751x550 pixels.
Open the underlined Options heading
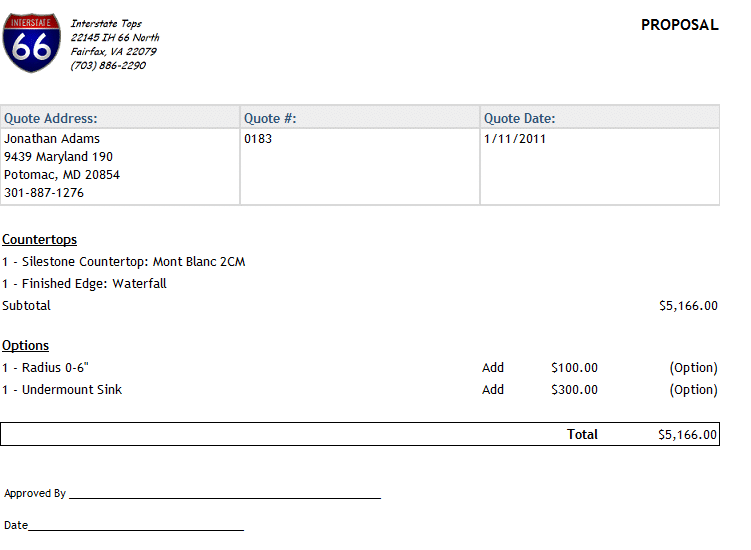[x=25, y=345]
